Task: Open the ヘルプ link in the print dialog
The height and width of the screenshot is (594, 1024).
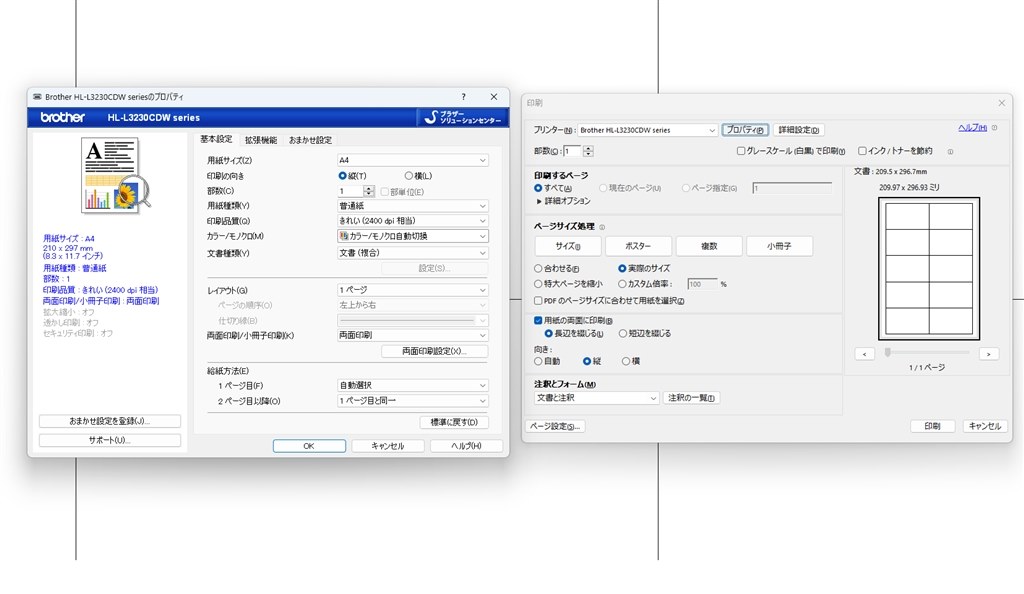Action: point(974,129)
